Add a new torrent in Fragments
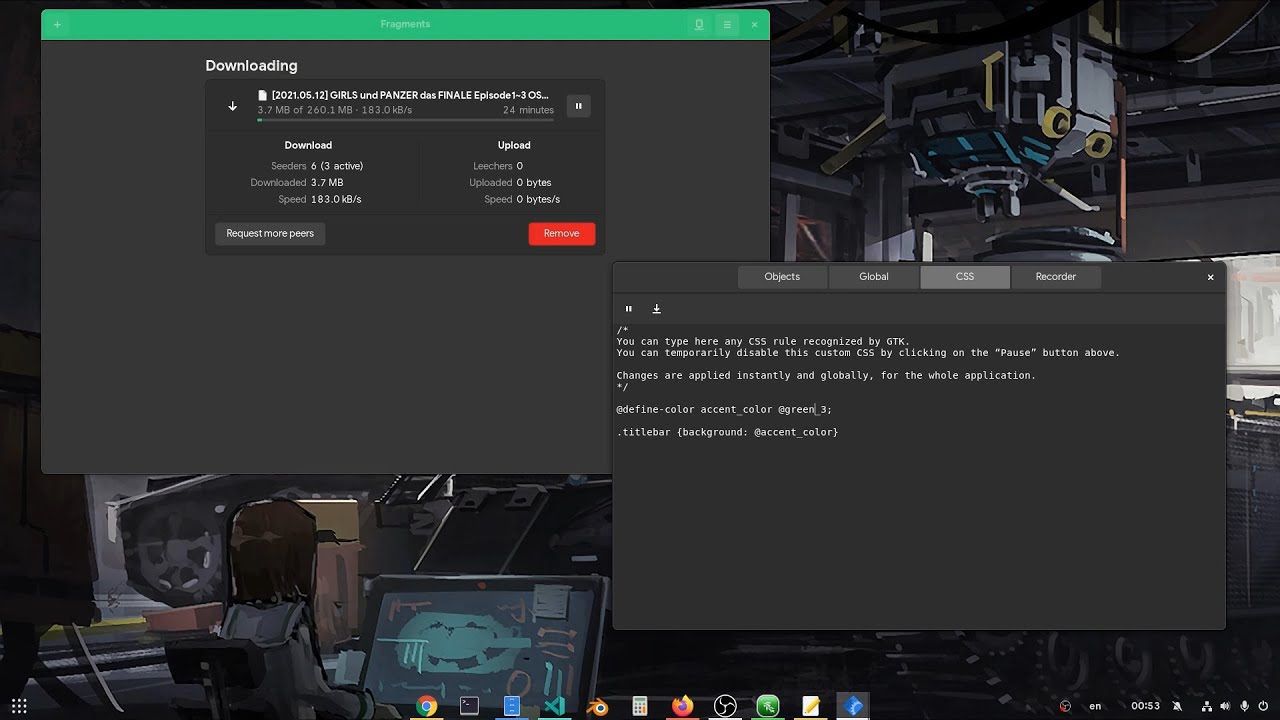 tap(57, 25)
